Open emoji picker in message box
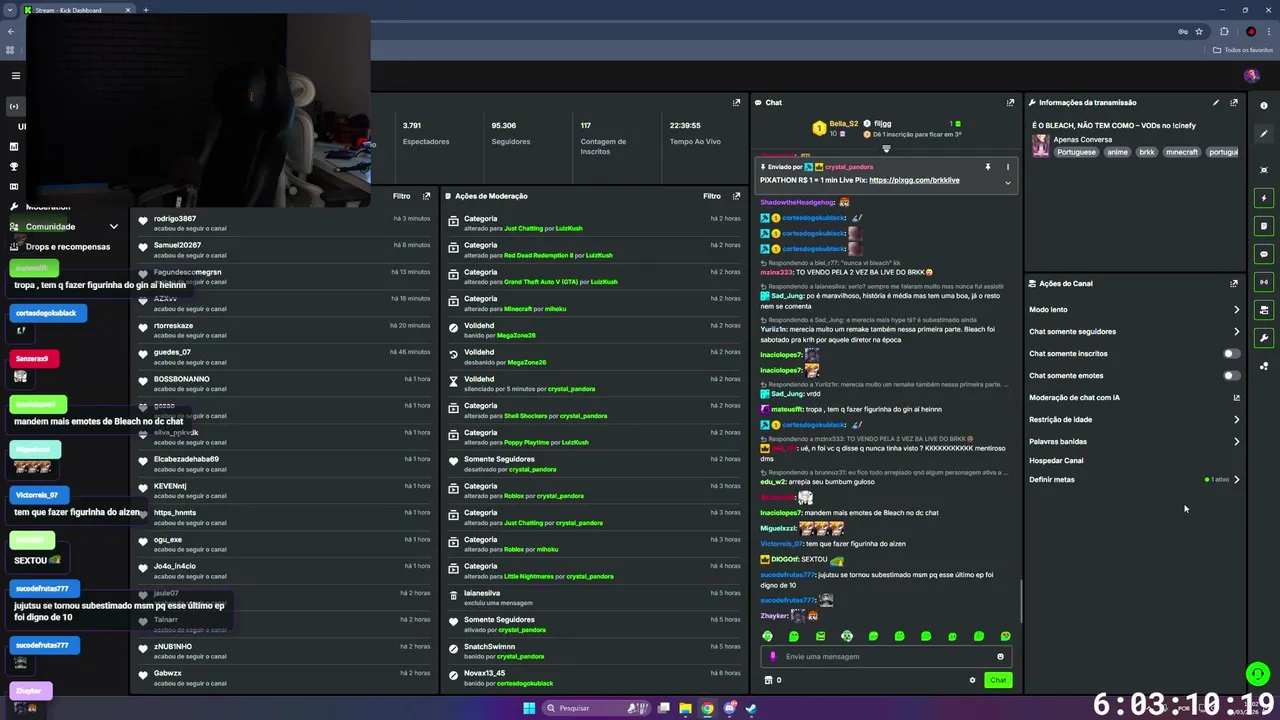The image size is (1280, 720). pyautogui.click(x=1000, y=657)
